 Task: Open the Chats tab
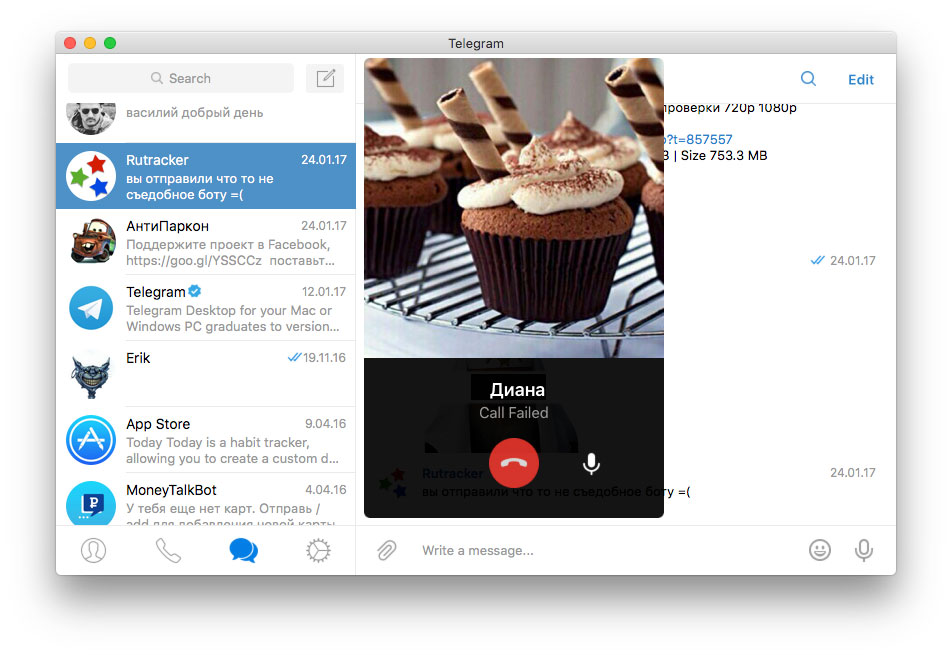click(x=243, y=550)
